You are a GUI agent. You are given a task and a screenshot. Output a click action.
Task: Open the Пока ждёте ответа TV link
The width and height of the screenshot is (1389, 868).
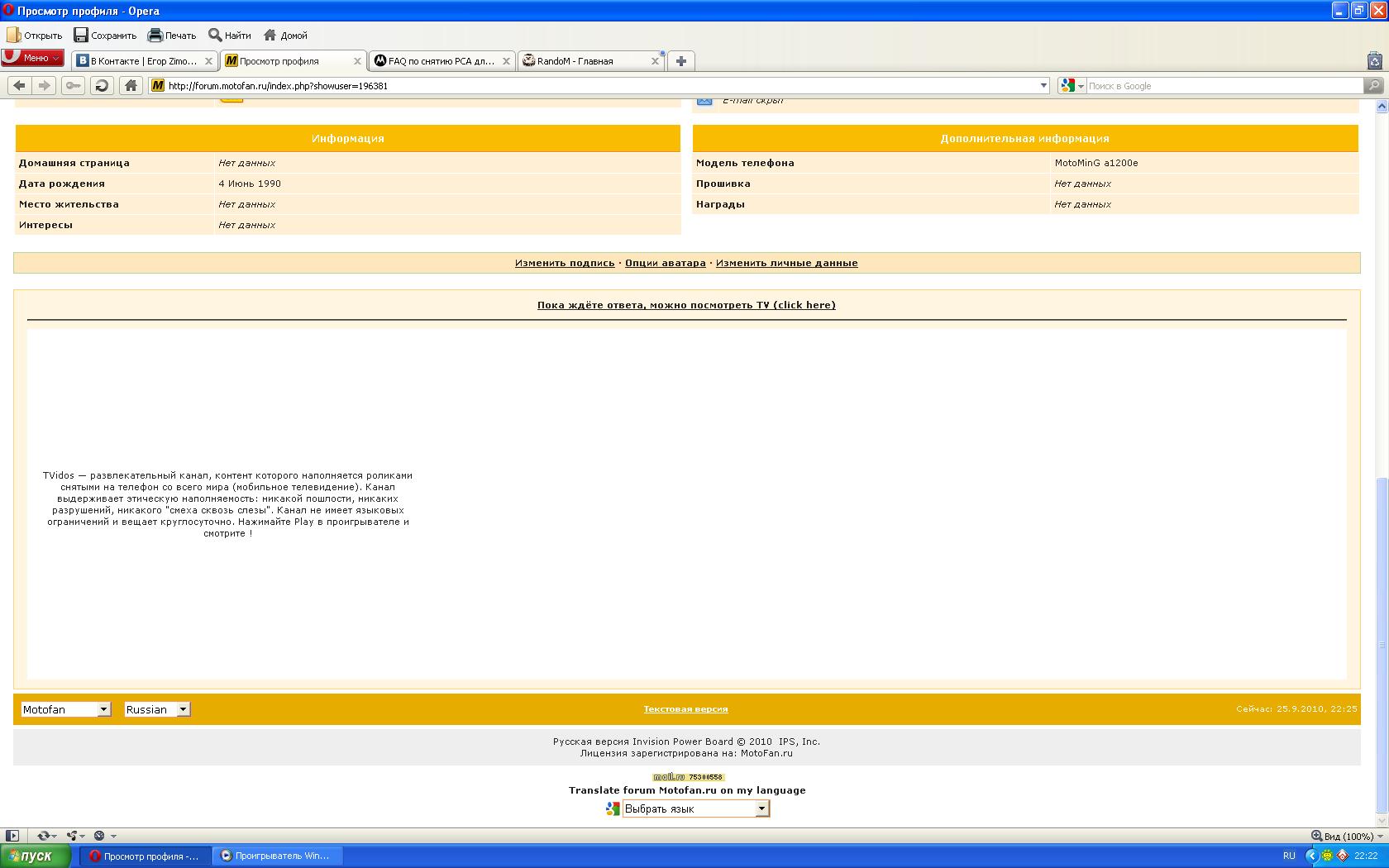pos(686,305)
